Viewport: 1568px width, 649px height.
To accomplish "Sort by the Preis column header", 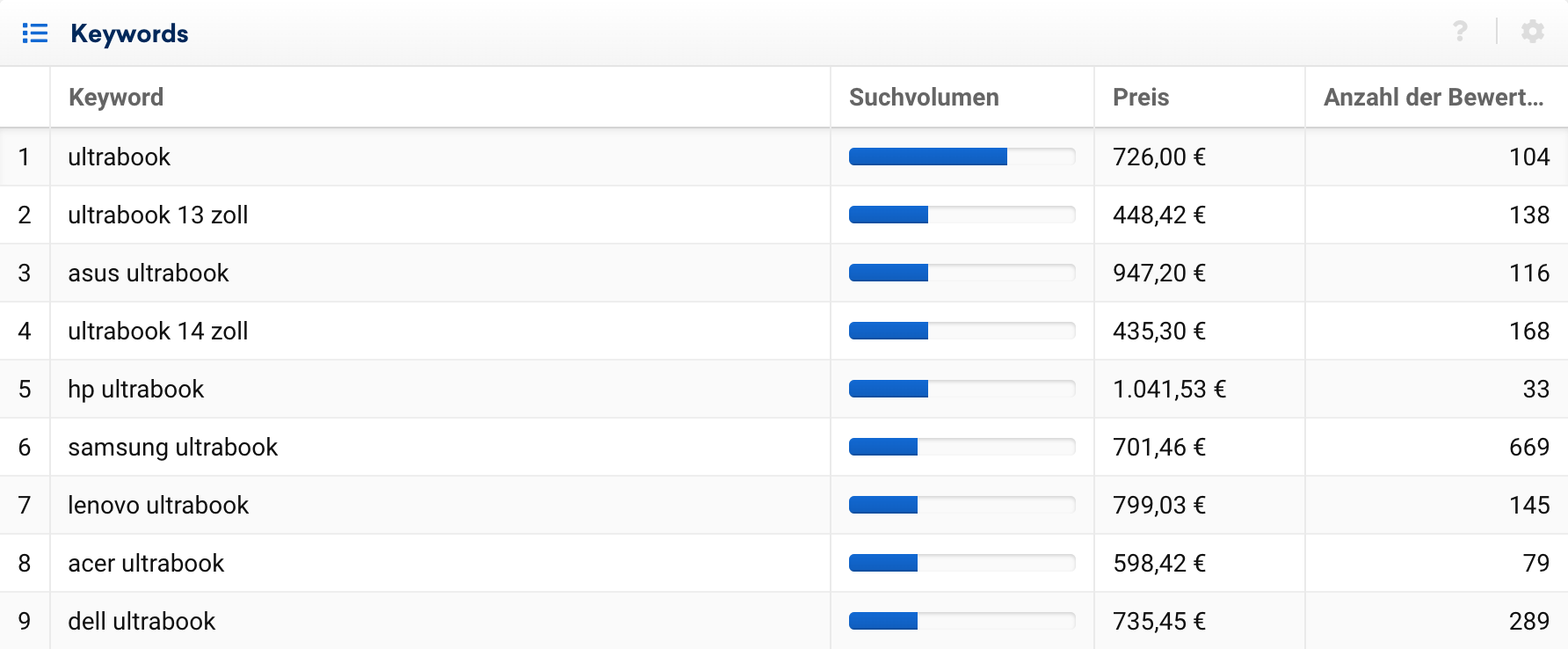I will pos(1141,97).
